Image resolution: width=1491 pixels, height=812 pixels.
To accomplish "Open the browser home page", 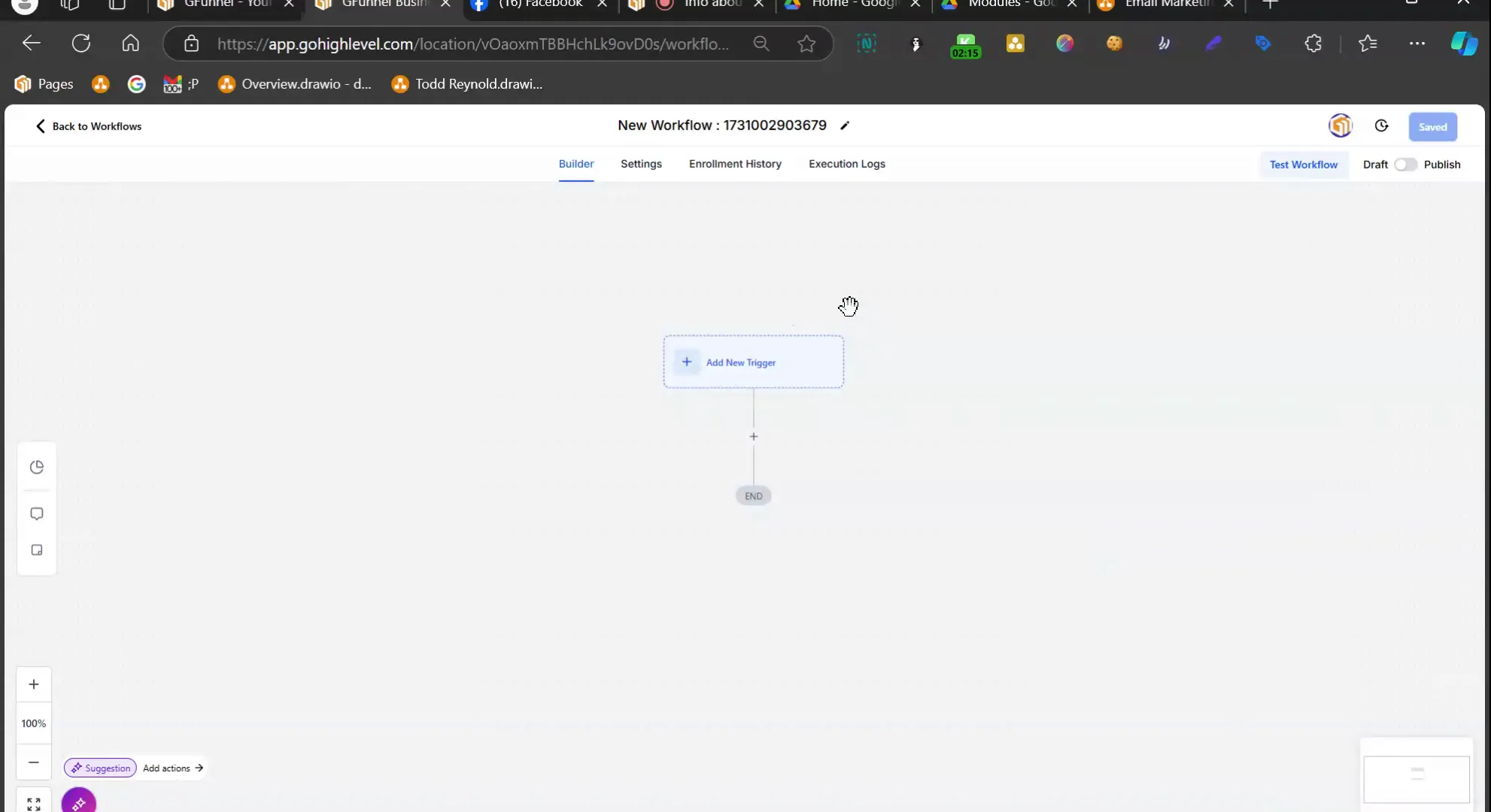I will pos(130,44).
